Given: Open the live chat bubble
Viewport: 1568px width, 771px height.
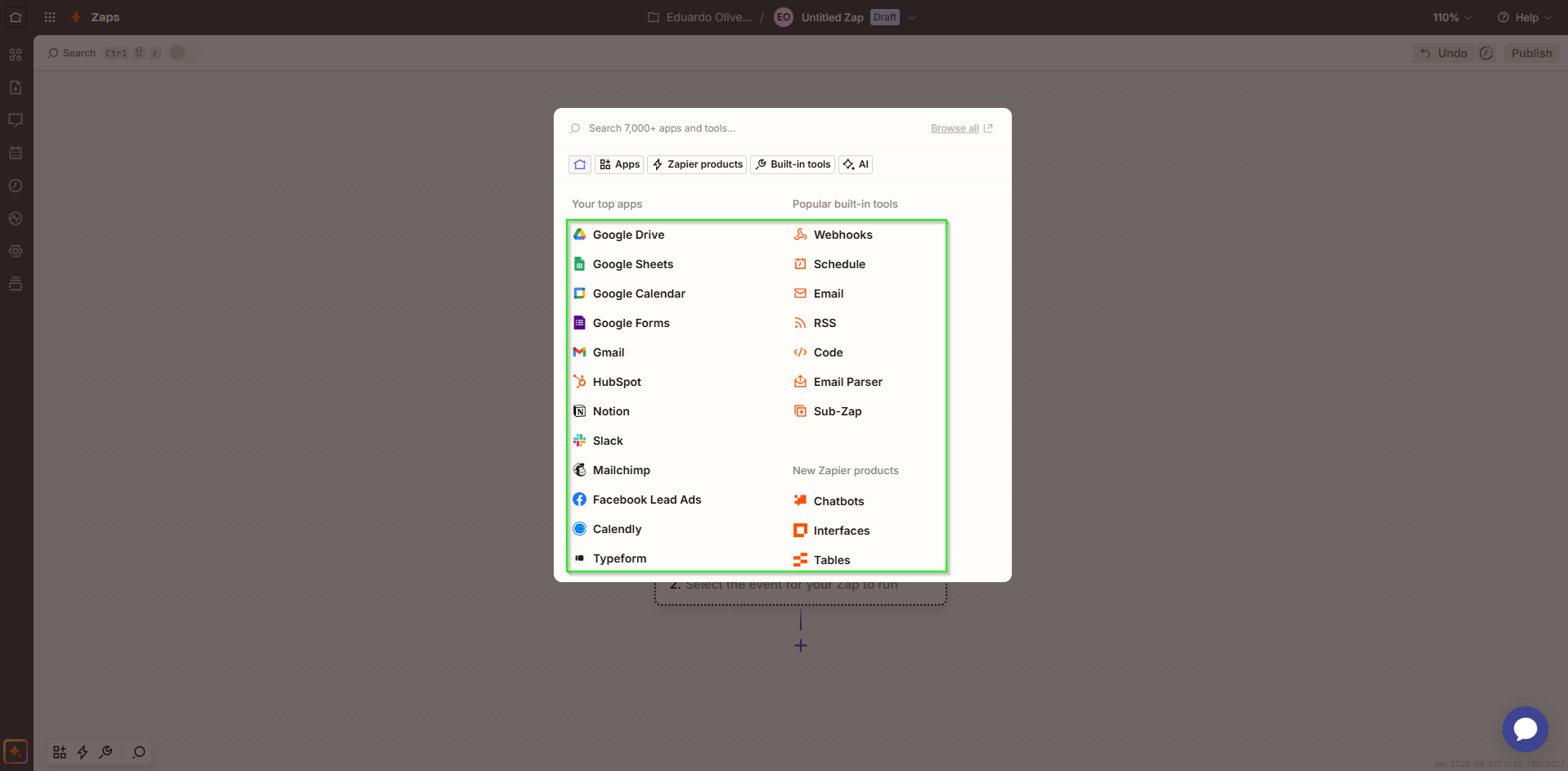Looking at the screenshot, I should (1525, 729).
